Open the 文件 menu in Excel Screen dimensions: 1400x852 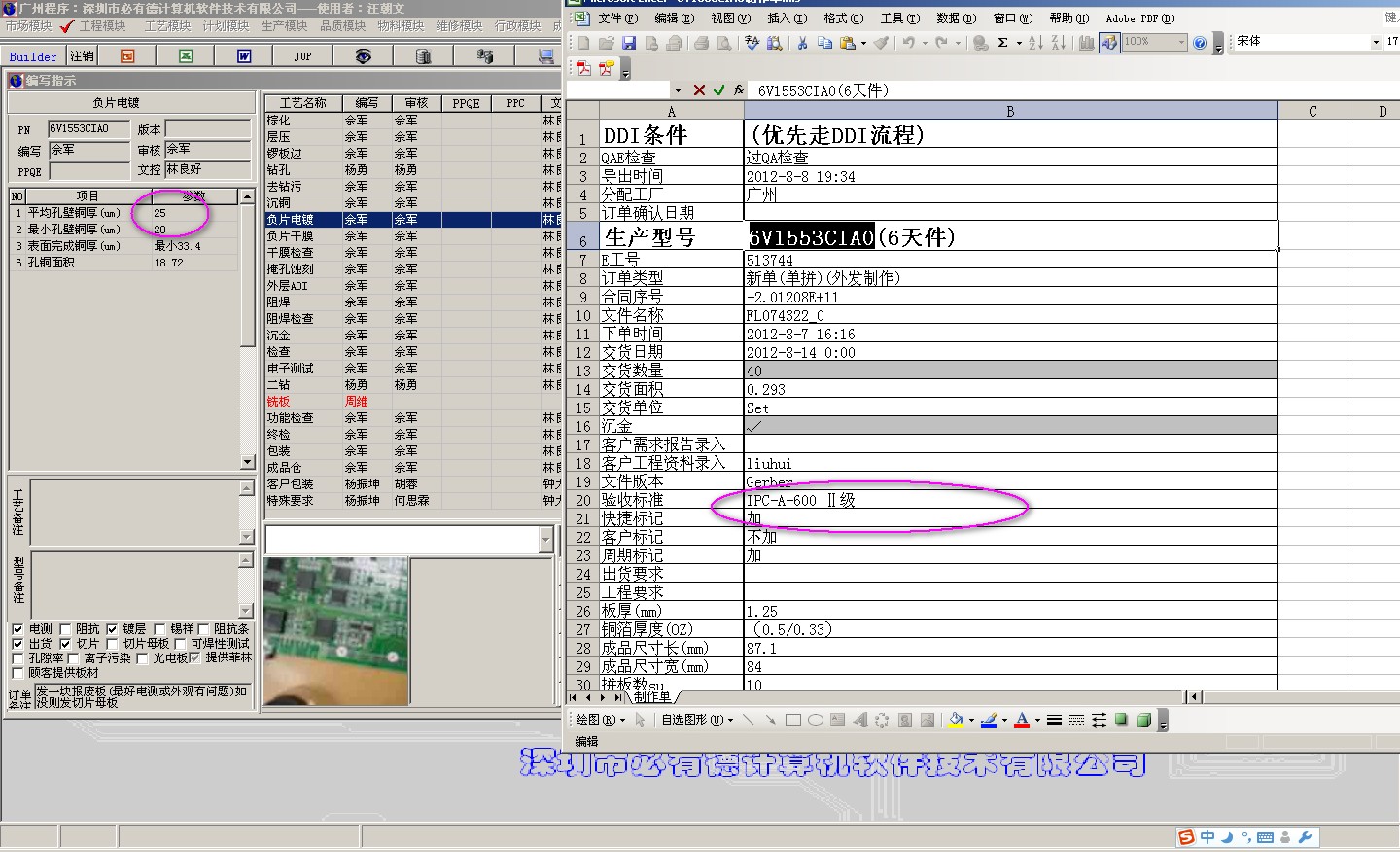tap(618, 18)
